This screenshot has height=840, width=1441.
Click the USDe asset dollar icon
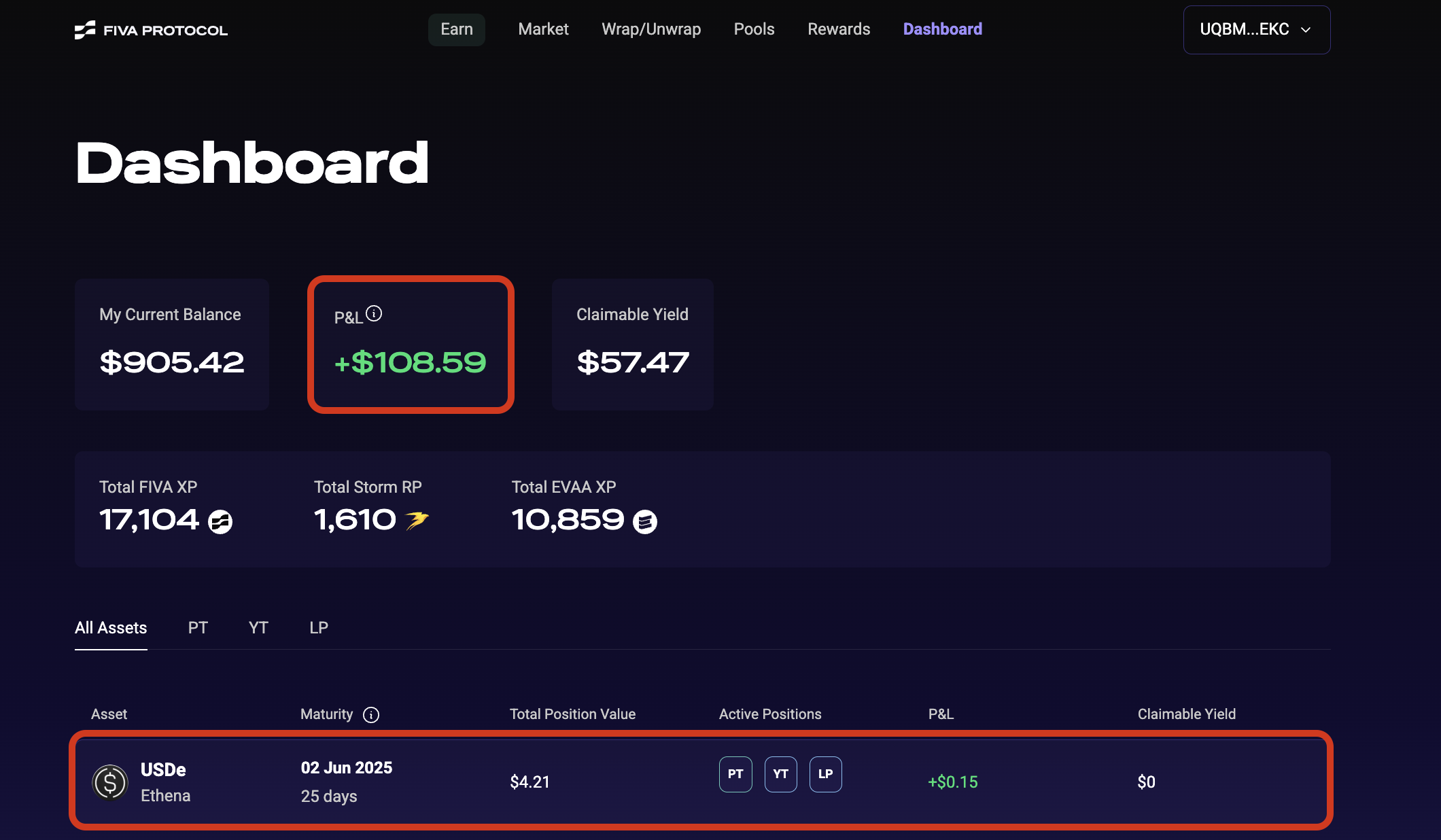pos(110,782)
